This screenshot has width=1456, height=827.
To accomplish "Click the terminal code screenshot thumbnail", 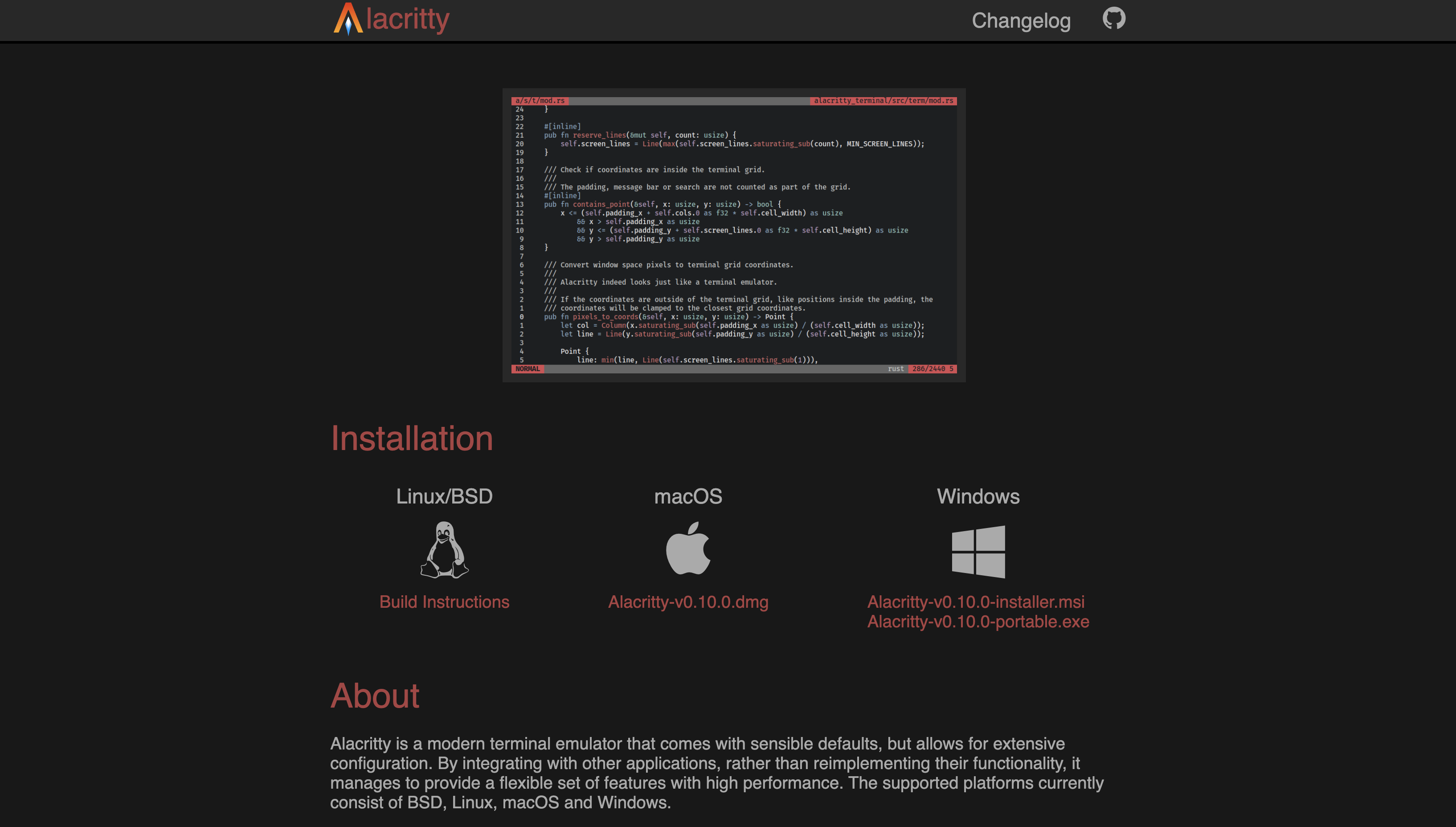I will tap(734, 235).
